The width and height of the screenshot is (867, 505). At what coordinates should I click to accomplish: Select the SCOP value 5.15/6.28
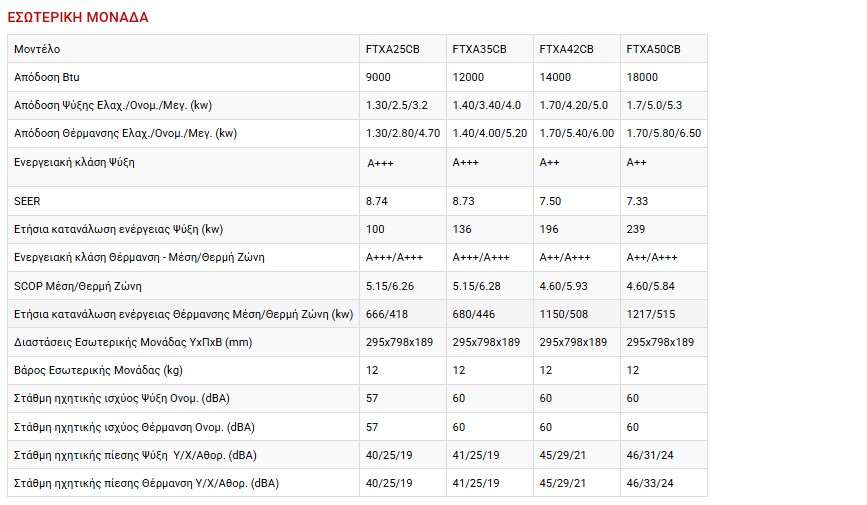point(480,285)
